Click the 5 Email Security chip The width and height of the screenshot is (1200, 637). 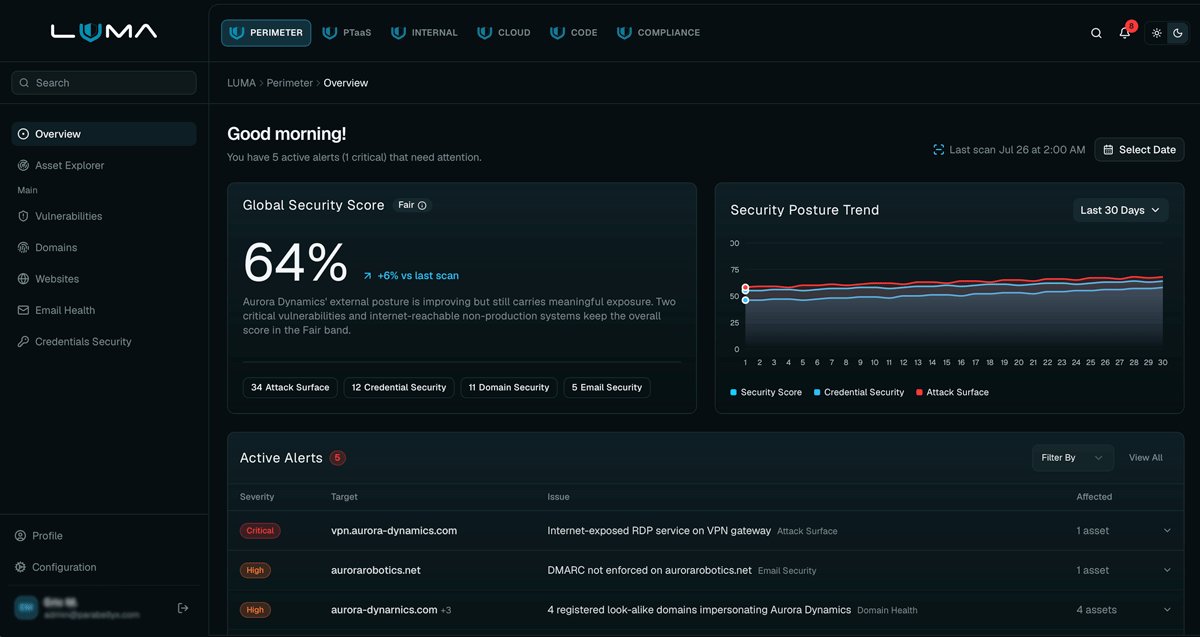607,387
